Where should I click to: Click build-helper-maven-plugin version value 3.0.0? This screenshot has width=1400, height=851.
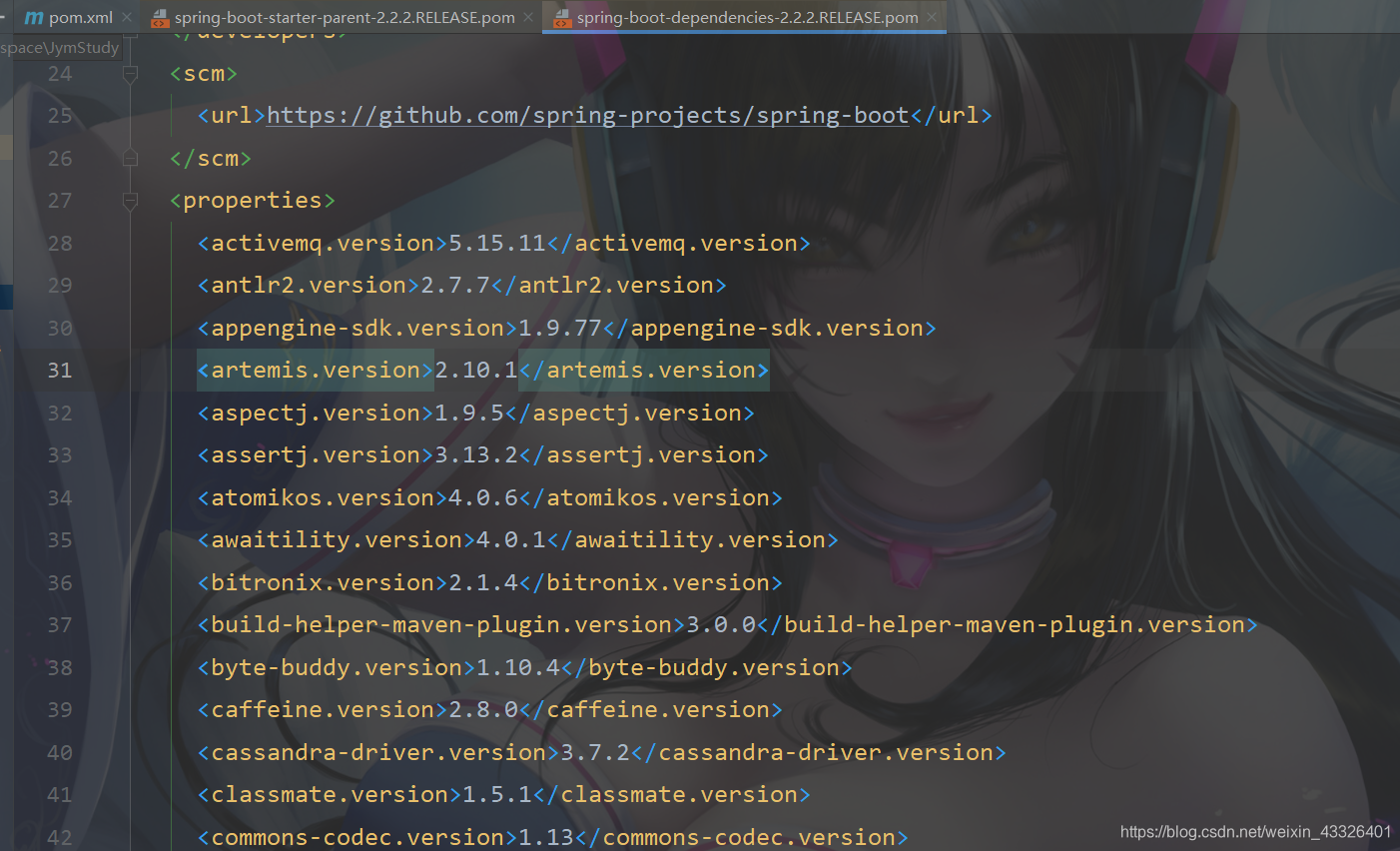[721, 625]
